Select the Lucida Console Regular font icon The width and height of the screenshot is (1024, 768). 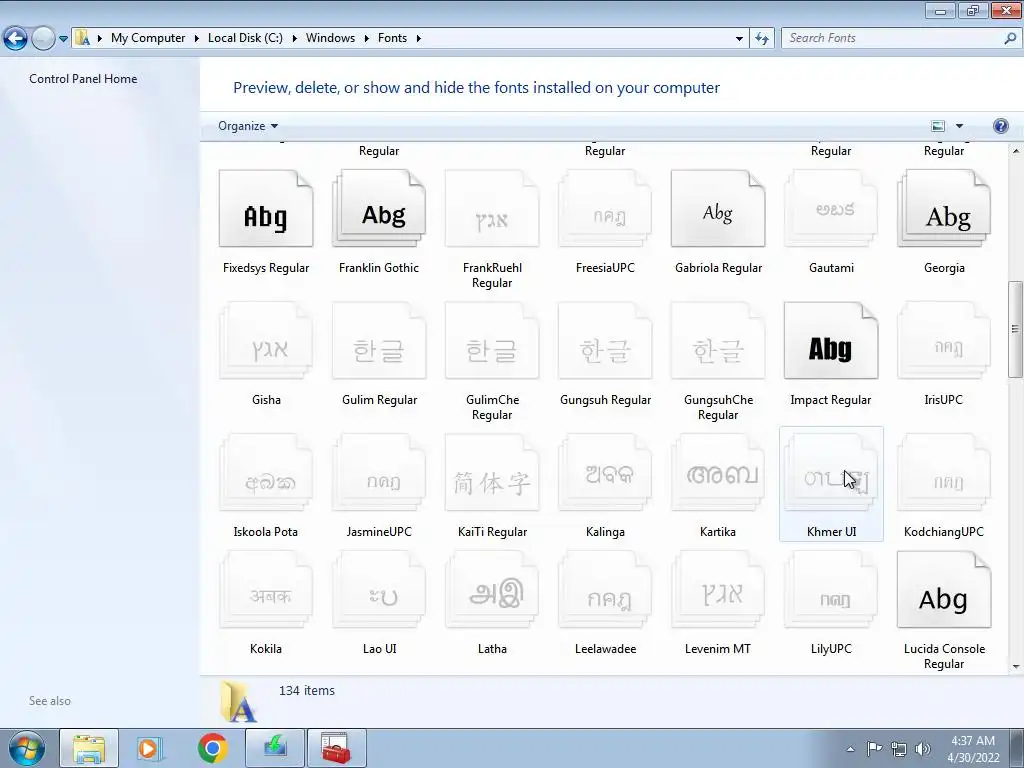pos(944,589)
